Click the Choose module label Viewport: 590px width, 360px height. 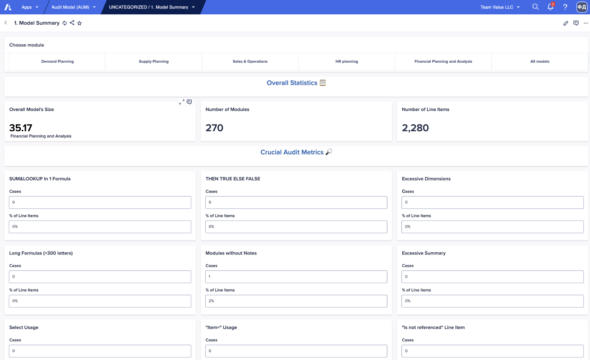coord(26,45)
